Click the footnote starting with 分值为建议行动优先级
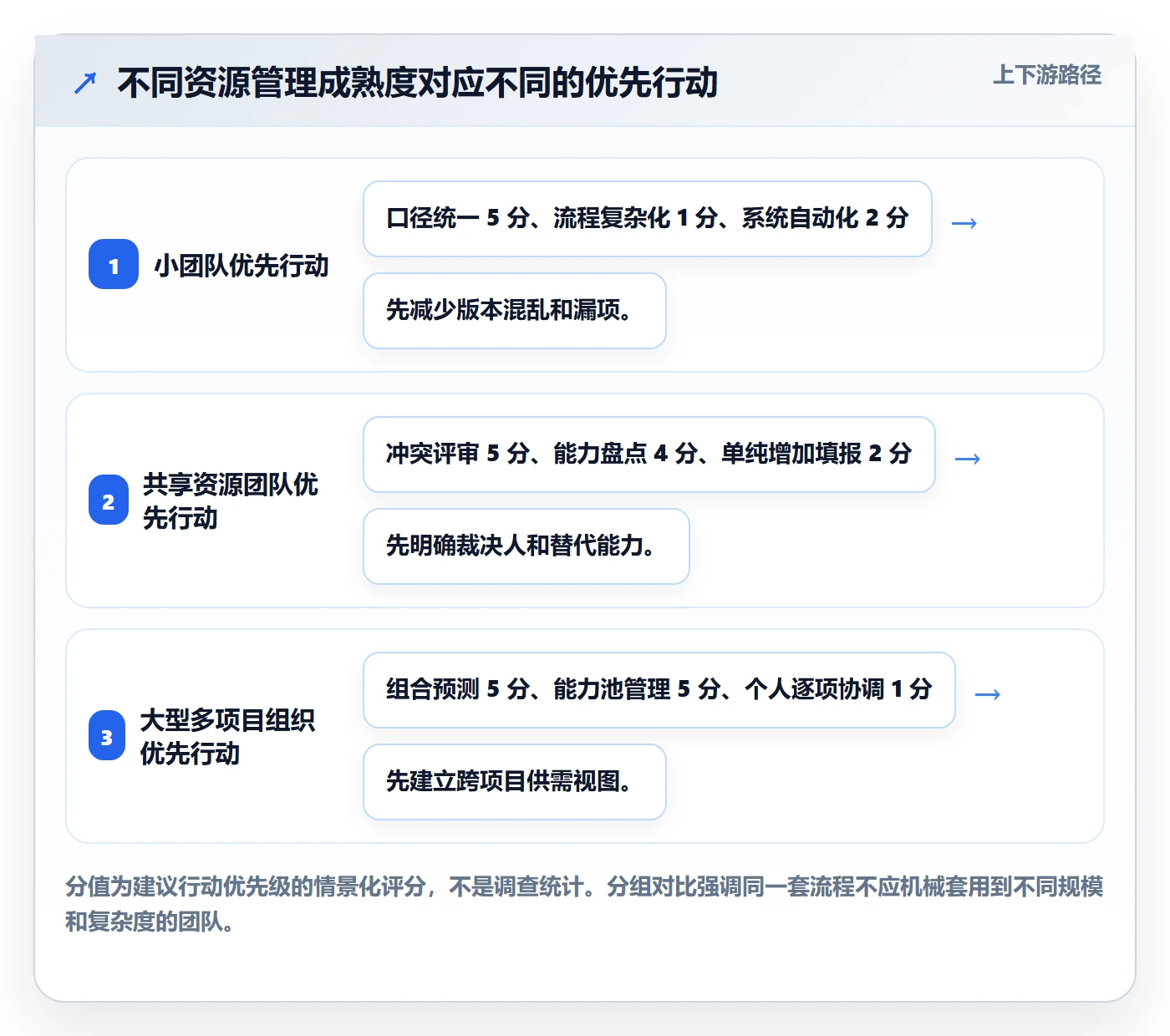The width and height of the screenshot is (1170, 1036). [x=584, y=903]
